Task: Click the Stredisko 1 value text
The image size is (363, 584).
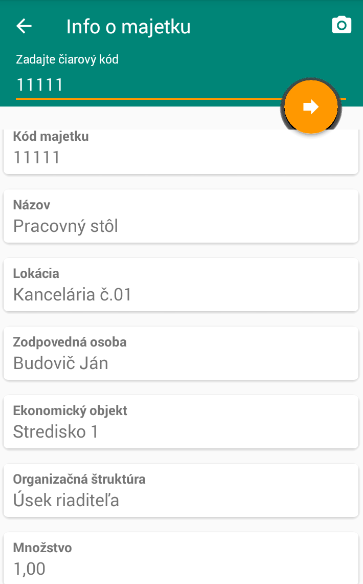Action: (55, 432)
